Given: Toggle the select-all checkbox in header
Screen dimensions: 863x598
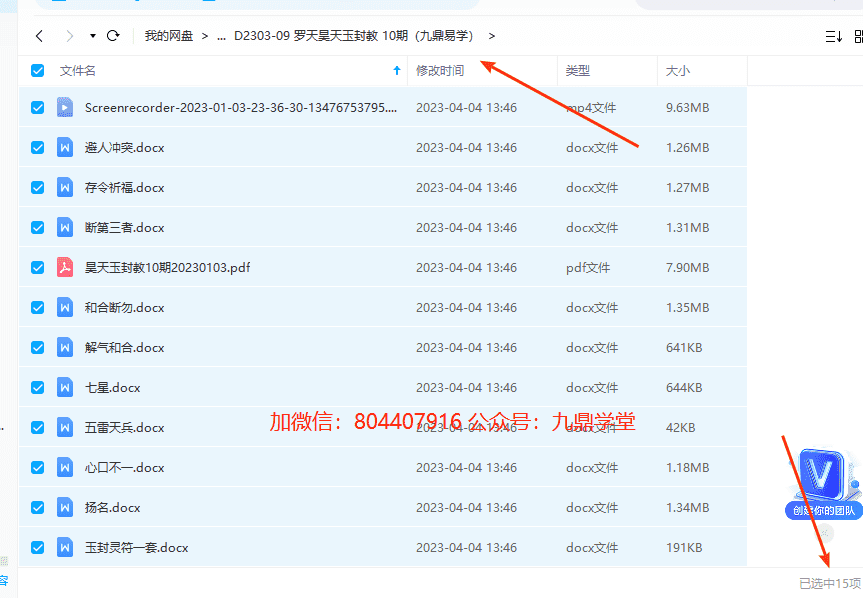Looking at the screenshot, I should [x=38, y=71].
